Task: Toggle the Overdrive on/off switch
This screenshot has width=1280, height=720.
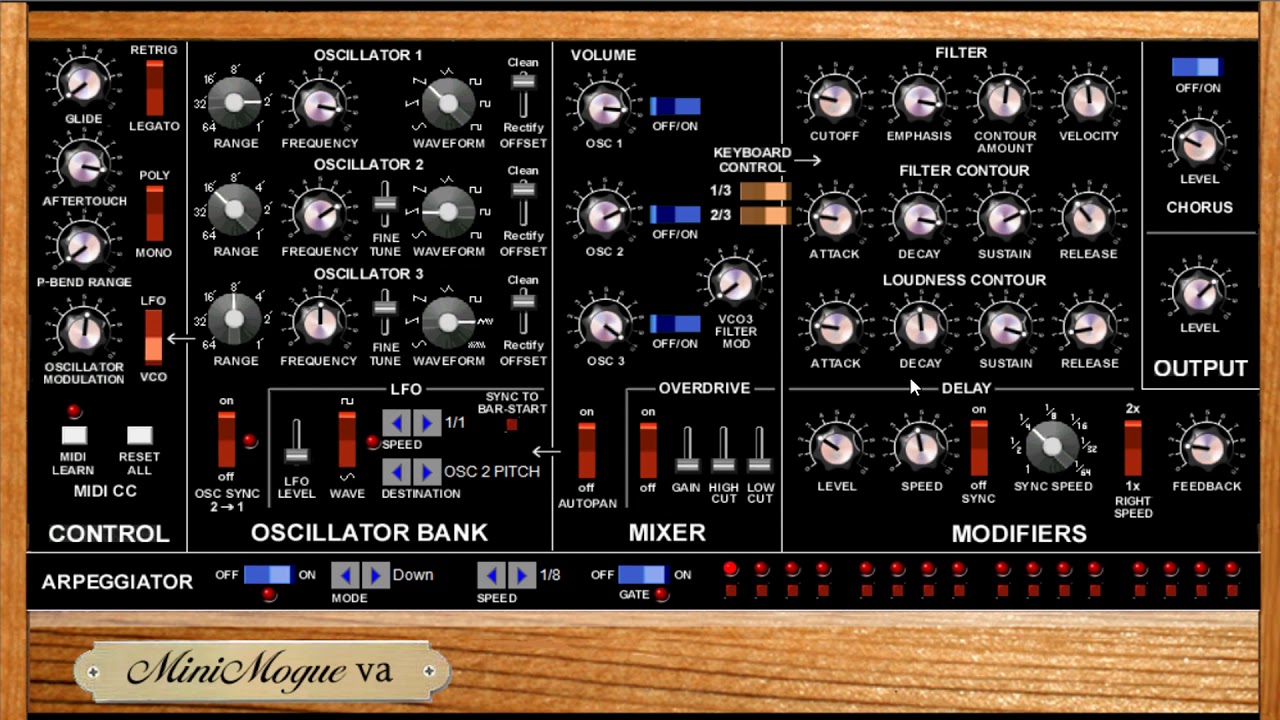Action: 648,451
